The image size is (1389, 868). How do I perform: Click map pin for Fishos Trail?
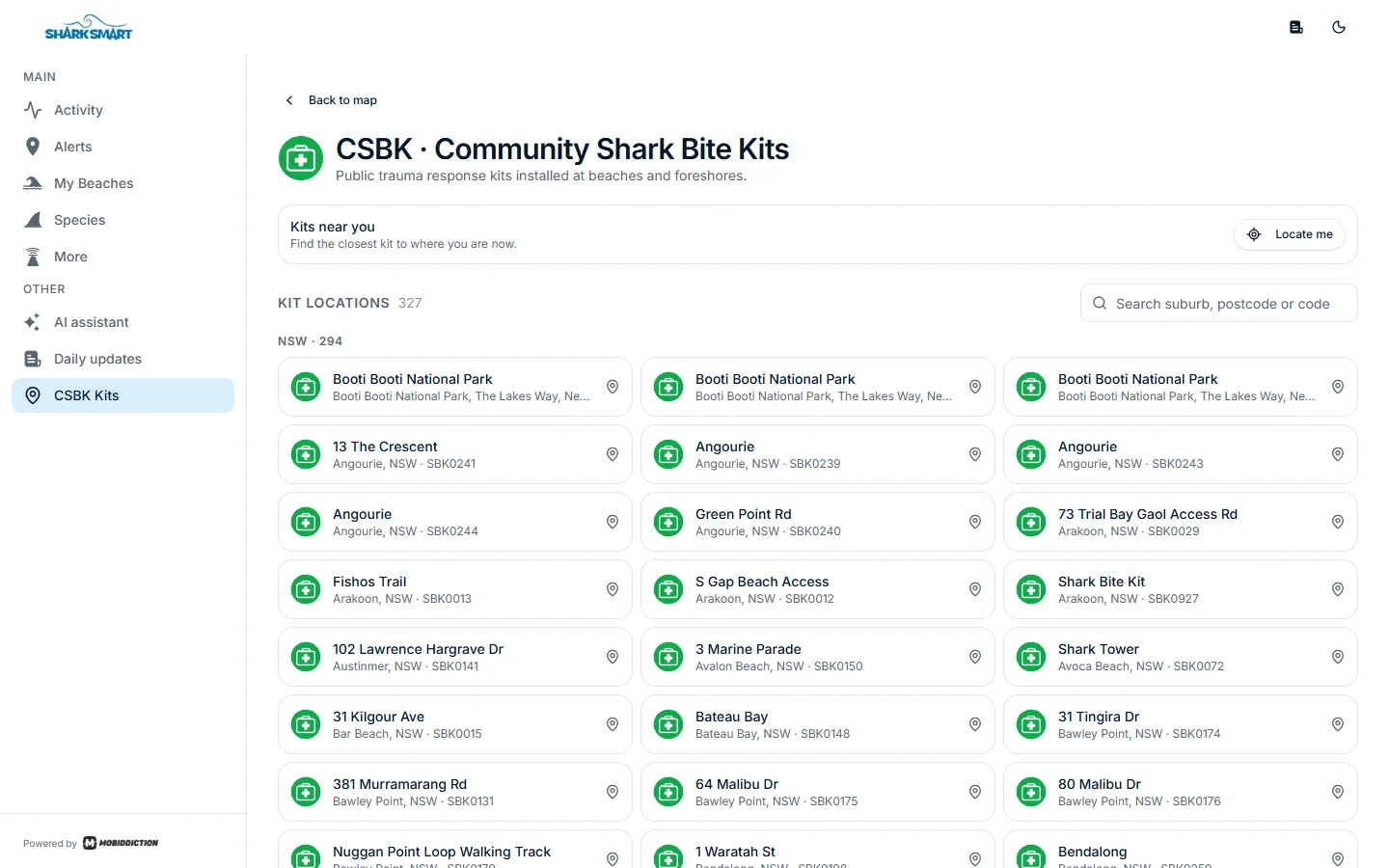(613, 589)
